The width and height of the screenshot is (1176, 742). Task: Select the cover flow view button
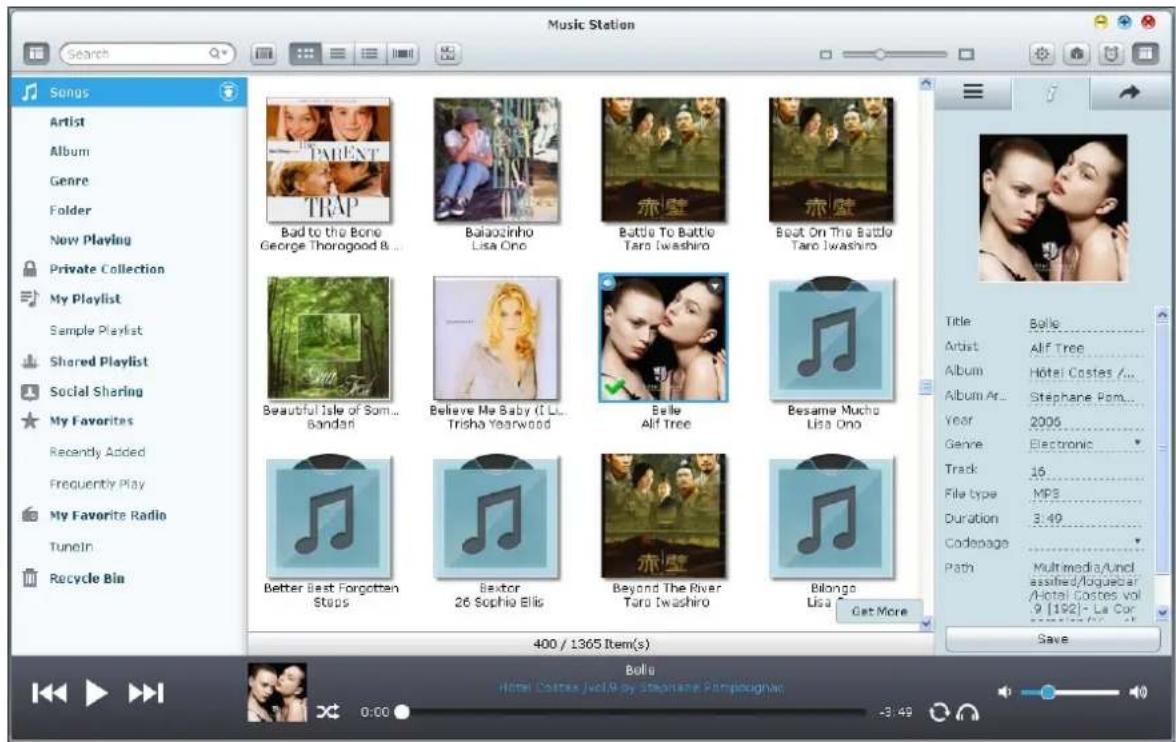point(403,53)
